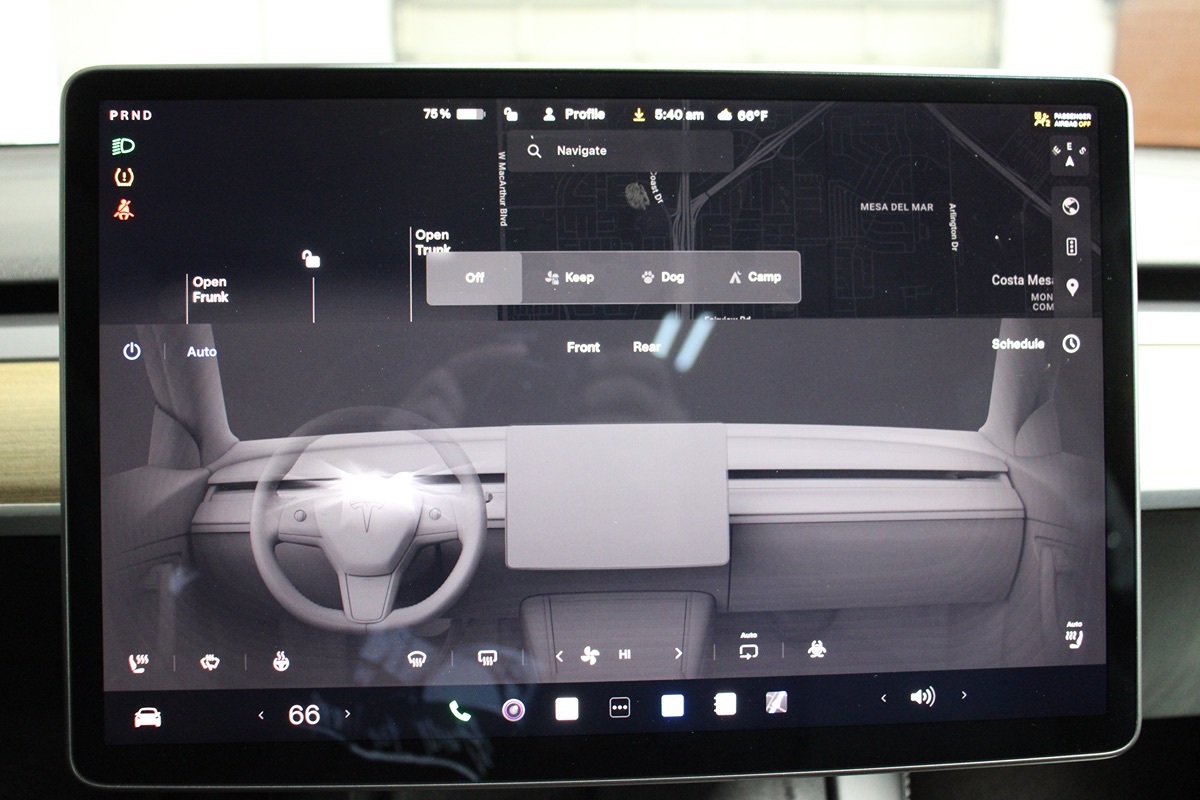
Task: Open the Phone app
Action: [460, 710]
